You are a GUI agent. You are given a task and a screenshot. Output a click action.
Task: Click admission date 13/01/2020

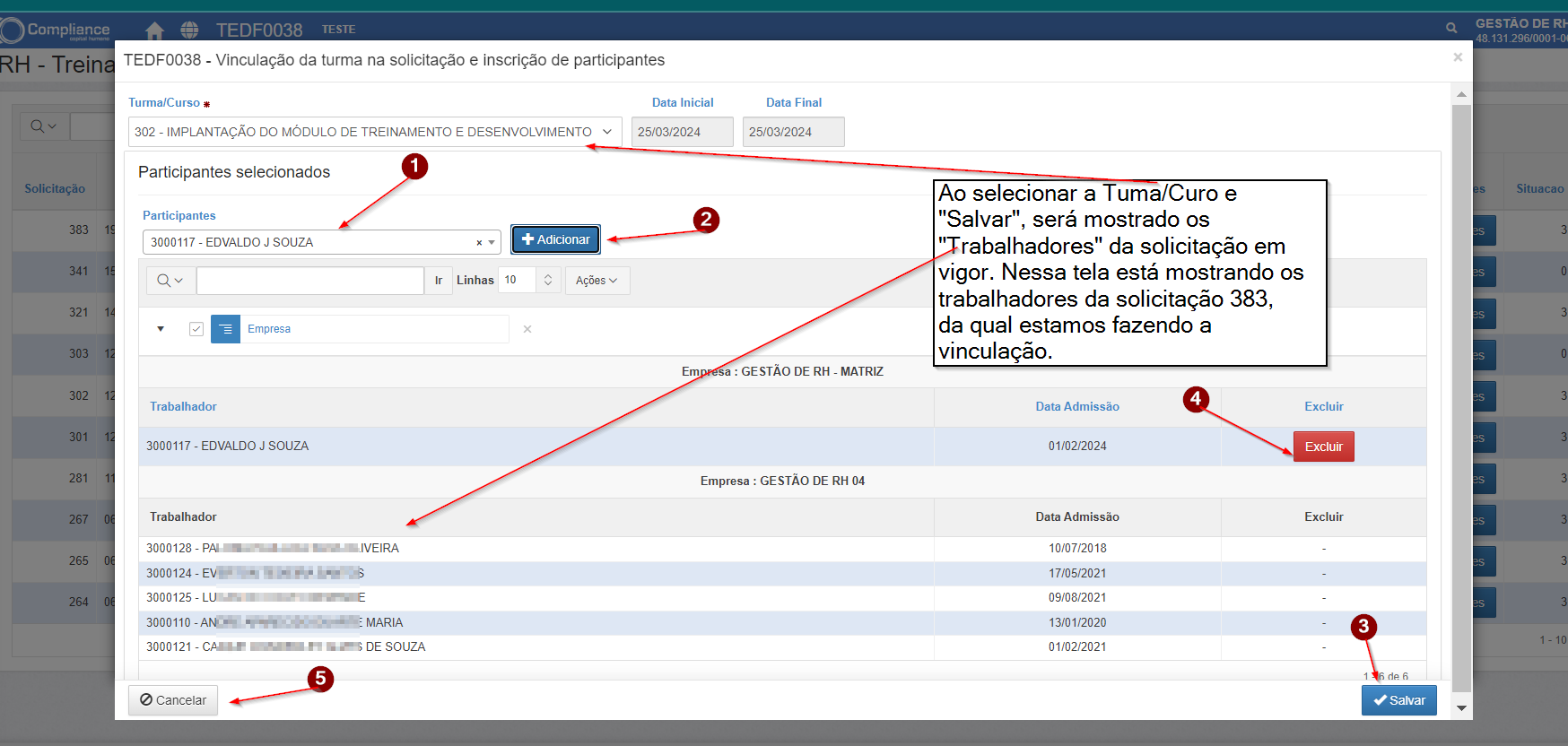coord(1077,622)
